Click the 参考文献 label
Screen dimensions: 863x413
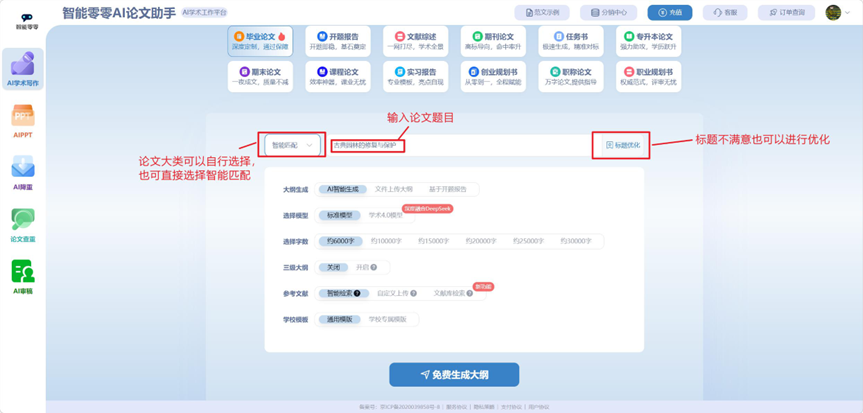point(295,294)
